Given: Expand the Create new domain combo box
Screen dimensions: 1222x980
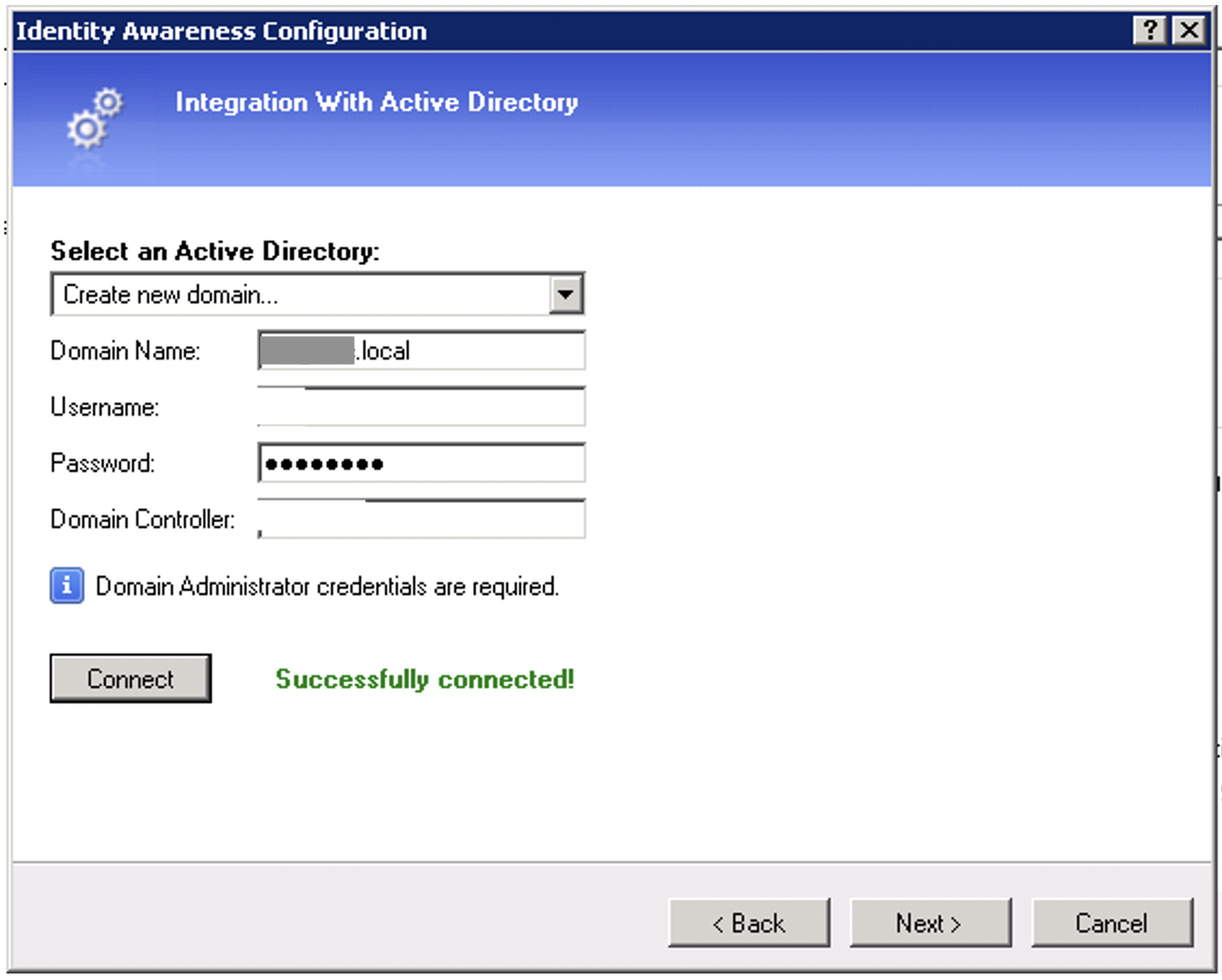Looking at the screenshot, I should (568, 294).
